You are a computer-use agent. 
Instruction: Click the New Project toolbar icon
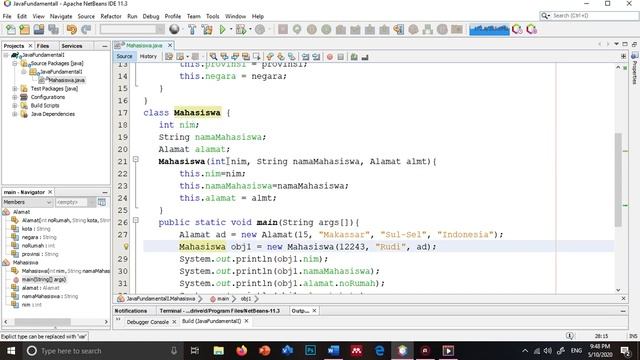click(24, 29)
